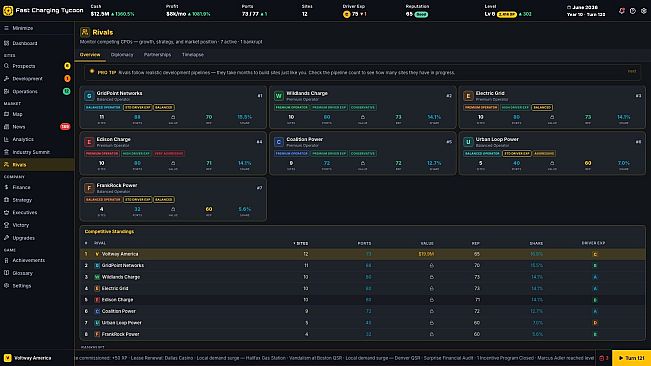Viewport: 651px width, 366px height.
Task: Open the notifications bell icon
Action: click(622, 11)
